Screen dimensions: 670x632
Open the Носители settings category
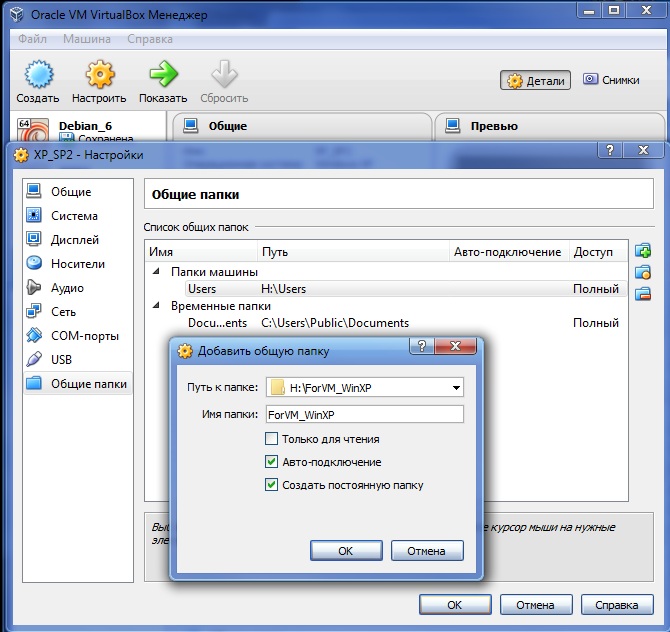coord(78,264)
